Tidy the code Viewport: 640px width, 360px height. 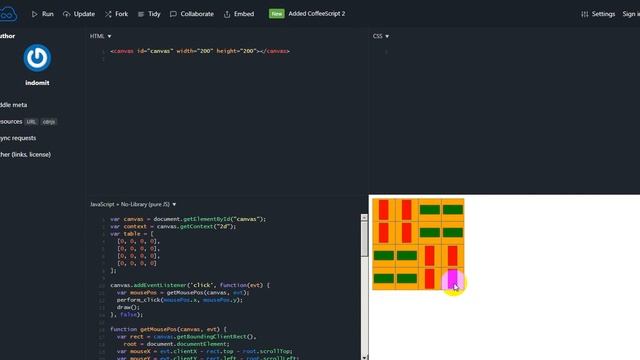pyautogui.click(x=149, y=14)
